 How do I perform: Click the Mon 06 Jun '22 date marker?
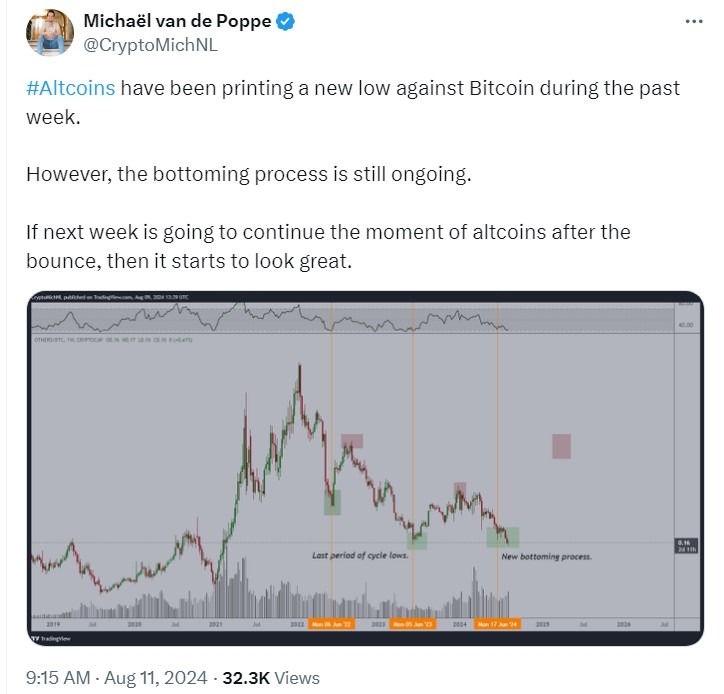(332, 624)
